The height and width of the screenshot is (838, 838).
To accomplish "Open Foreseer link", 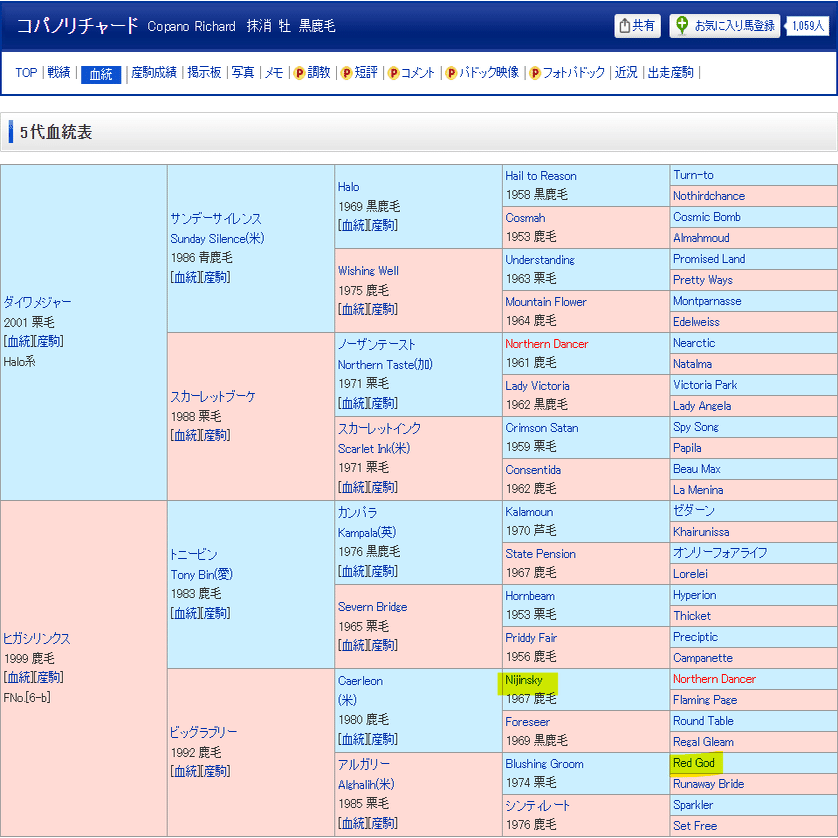I will pos(527,722).
